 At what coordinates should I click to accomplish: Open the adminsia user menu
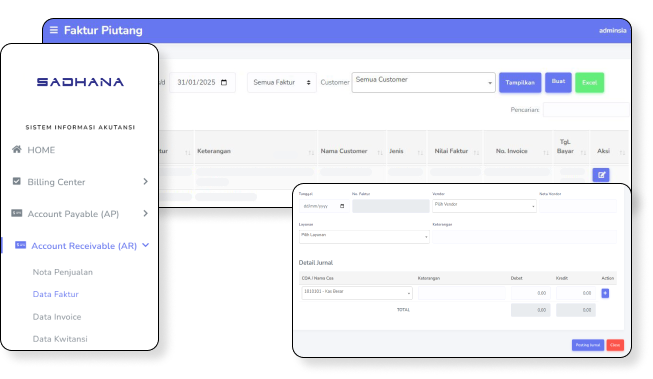(x=612, y=30)
